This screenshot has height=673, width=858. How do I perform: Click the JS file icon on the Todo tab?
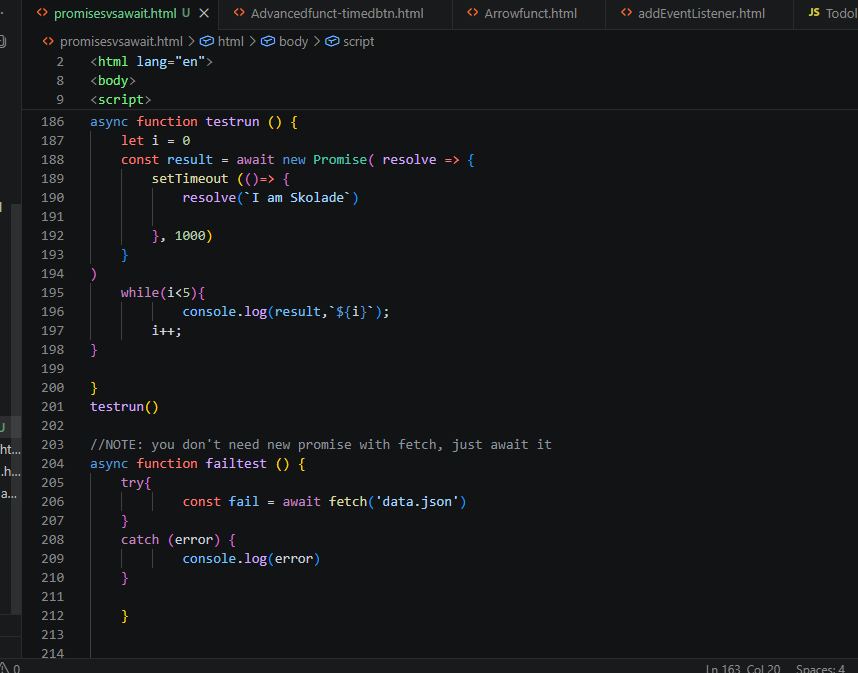click(x=814, y=13)
